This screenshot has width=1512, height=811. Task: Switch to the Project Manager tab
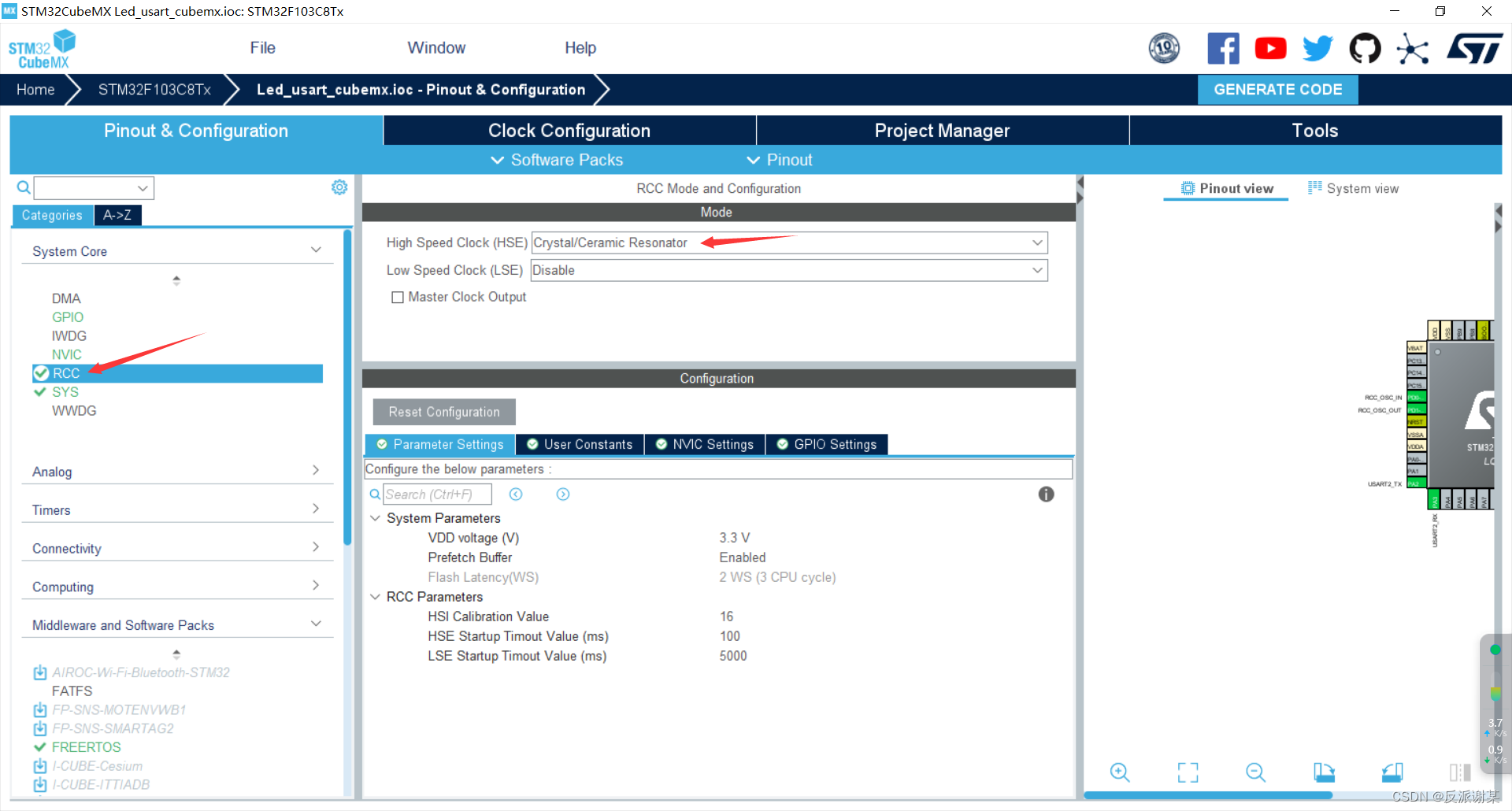pos(942,131)
